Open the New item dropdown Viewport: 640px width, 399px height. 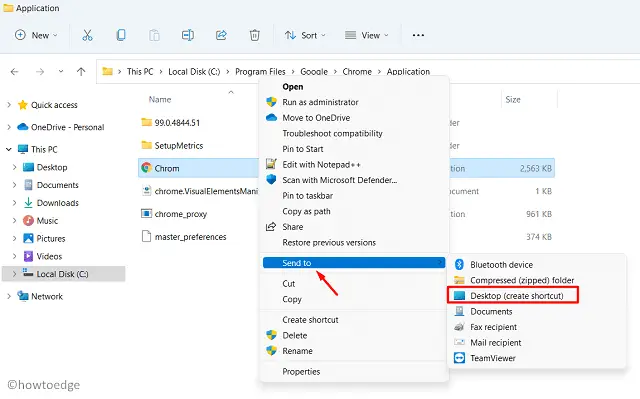click(x=36, y=35)
